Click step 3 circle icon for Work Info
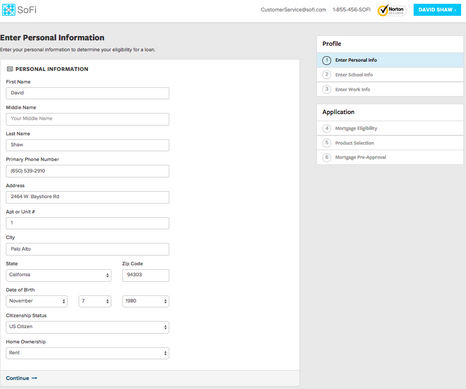466x389 pixels. (x=327, y=89)
